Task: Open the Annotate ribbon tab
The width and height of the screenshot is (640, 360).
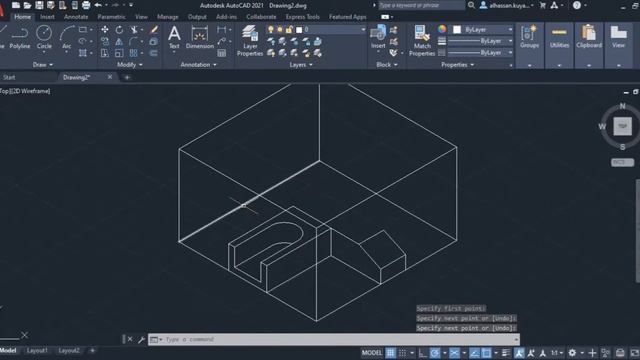Action: click(x=76, y=17)
